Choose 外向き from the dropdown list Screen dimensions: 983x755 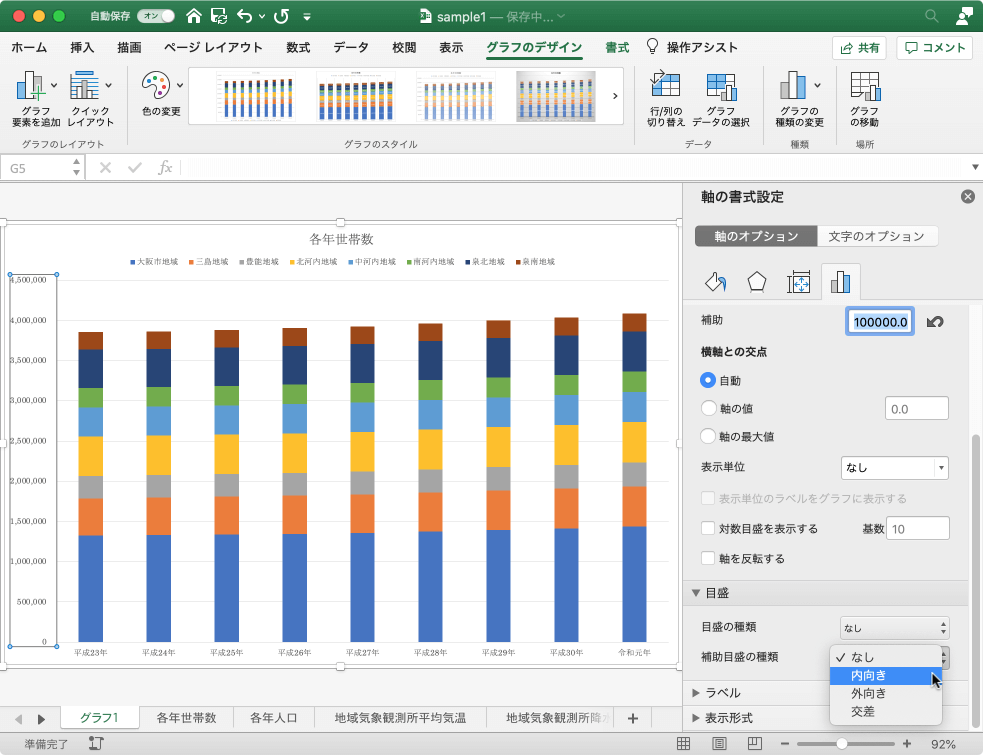point(868,693)
